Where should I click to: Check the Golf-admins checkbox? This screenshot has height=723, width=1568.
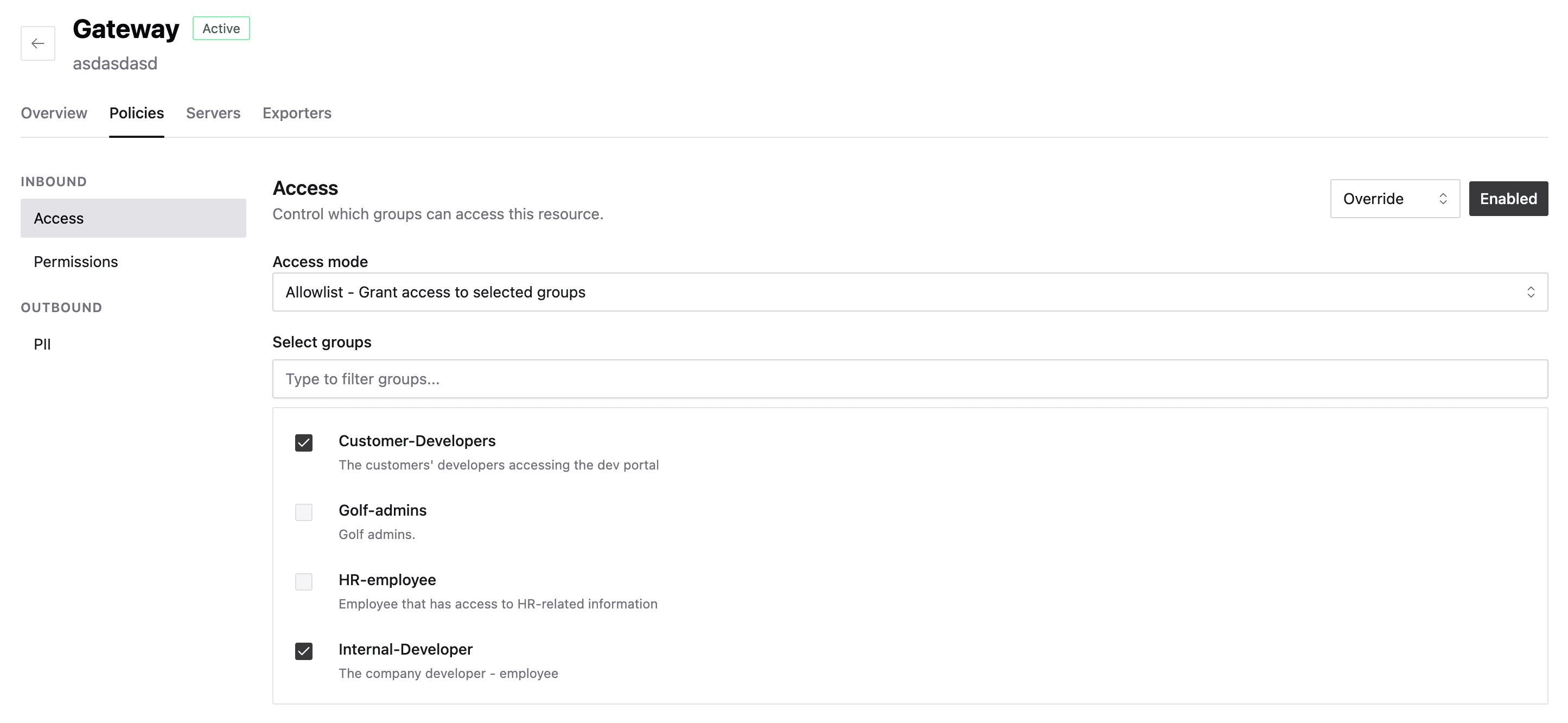click(304, 512)
